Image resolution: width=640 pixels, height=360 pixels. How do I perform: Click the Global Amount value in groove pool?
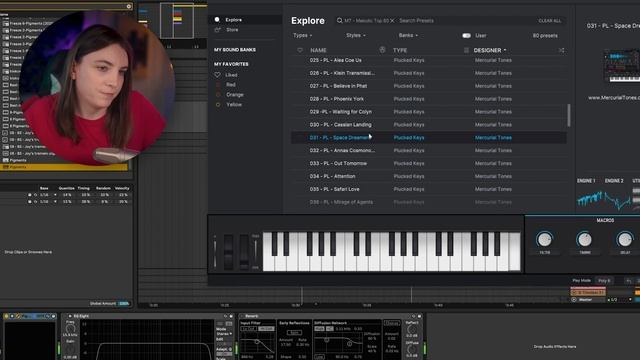pyautogui.click(x=123, y=304)
